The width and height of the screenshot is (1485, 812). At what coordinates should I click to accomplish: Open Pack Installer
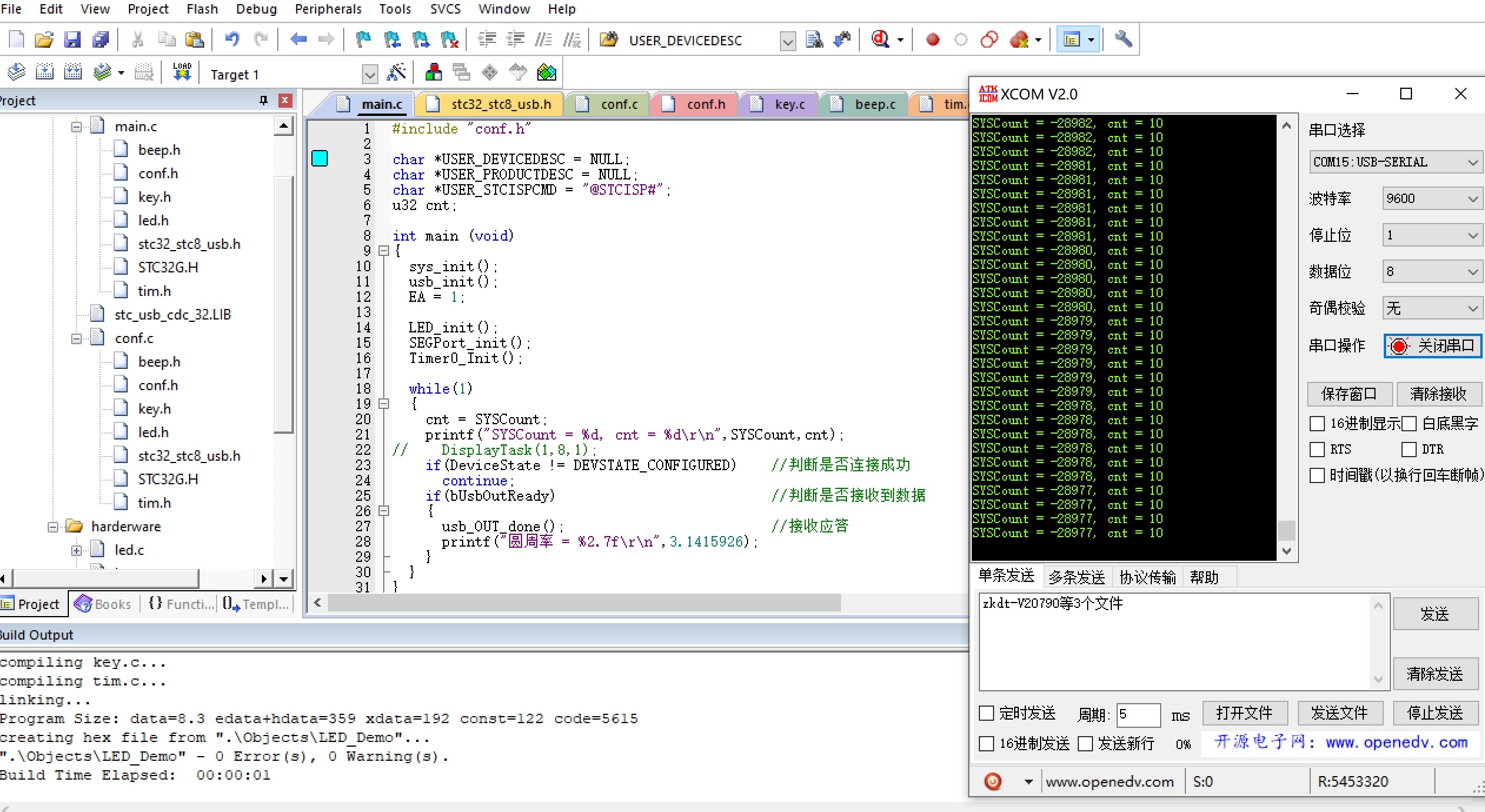[547, 73]
